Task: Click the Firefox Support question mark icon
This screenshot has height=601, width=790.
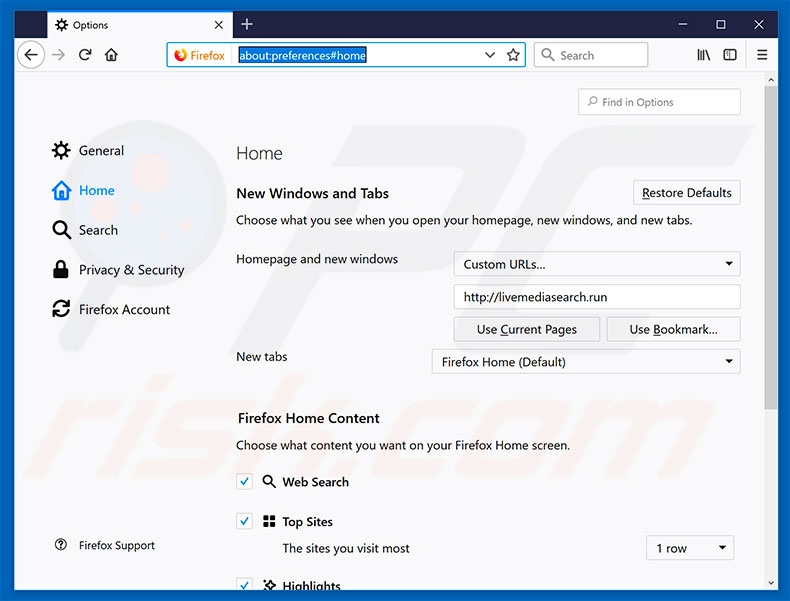Action: click(x=60, y=545)
